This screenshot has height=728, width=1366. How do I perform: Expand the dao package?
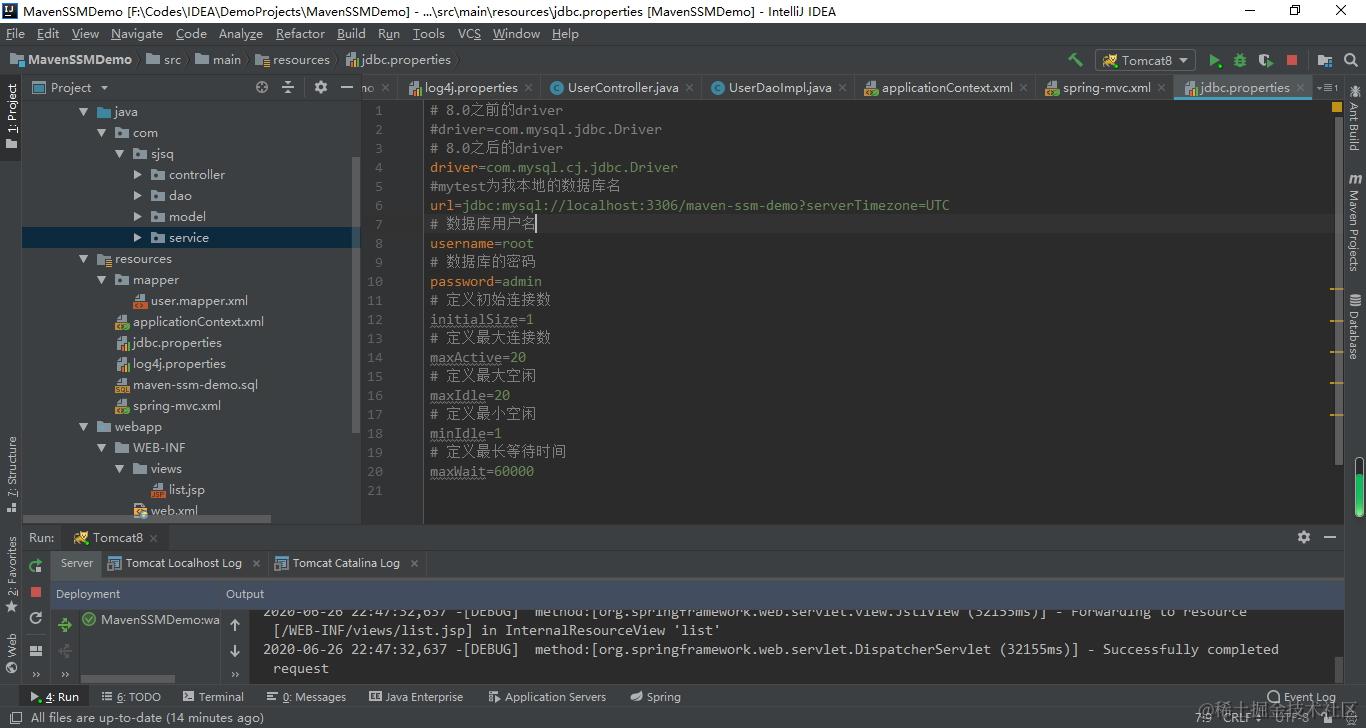(138, 196)
